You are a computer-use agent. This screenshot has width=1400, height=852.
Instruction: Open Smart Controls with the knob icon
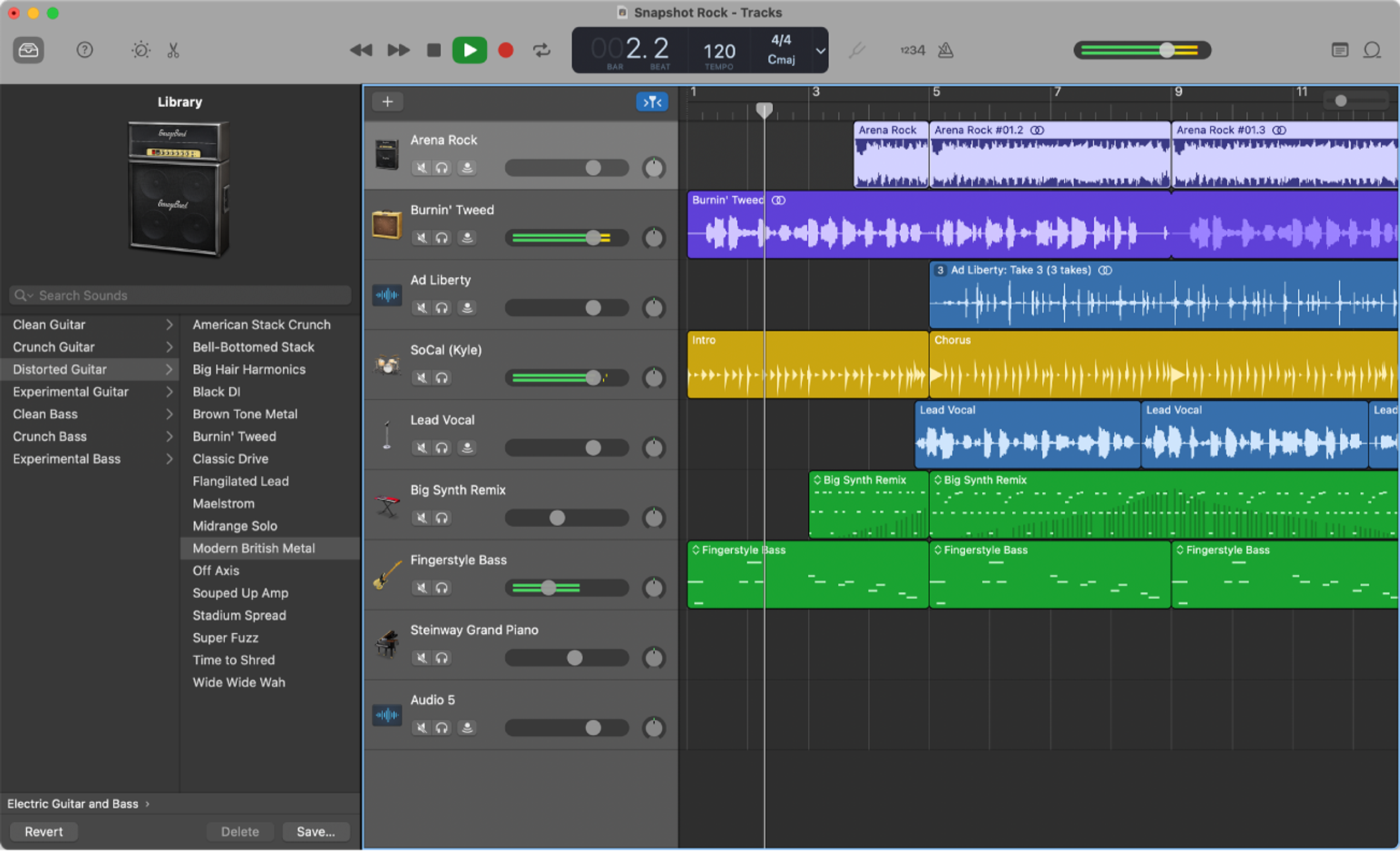tap(140, 50)
